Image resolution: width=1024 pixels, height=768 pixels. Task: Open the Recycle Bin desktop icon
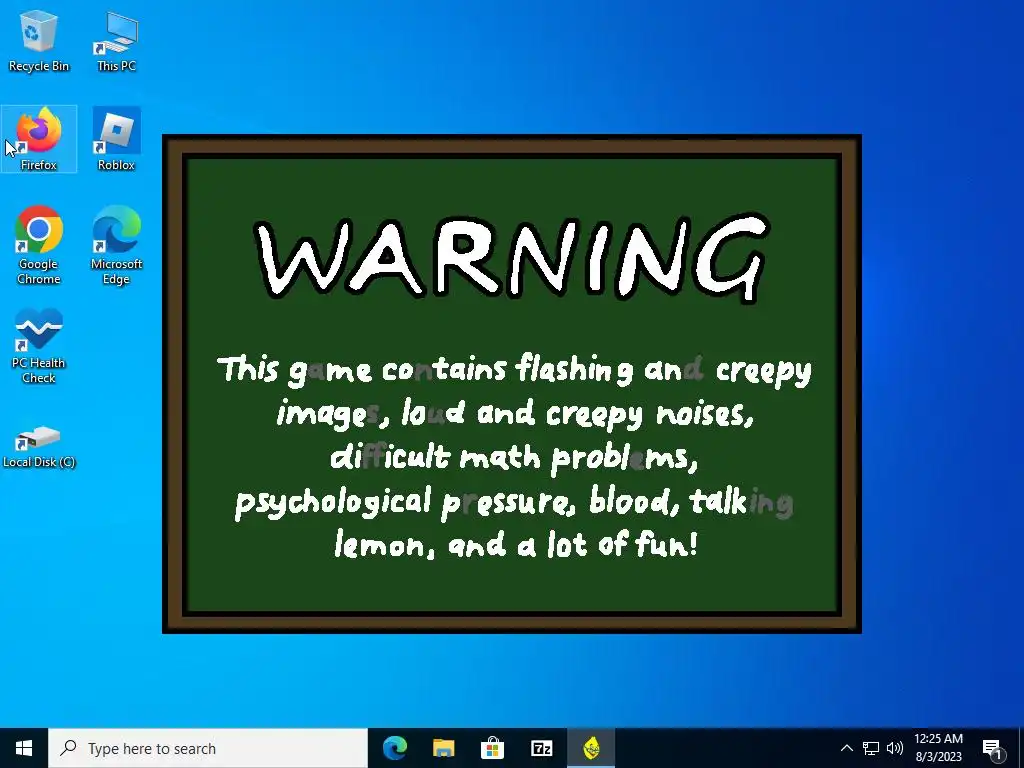[39, 40]
